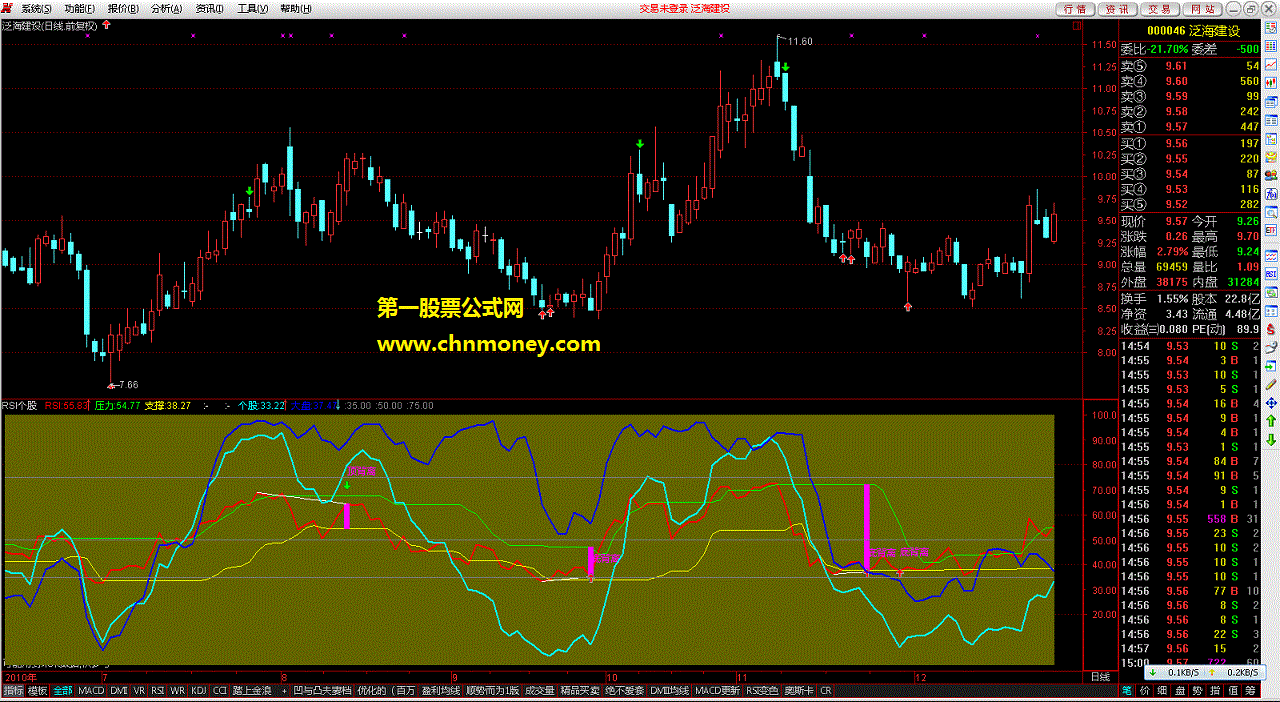
Task: Click the yellow face sidebar icon
Action: click(1270, 157)
